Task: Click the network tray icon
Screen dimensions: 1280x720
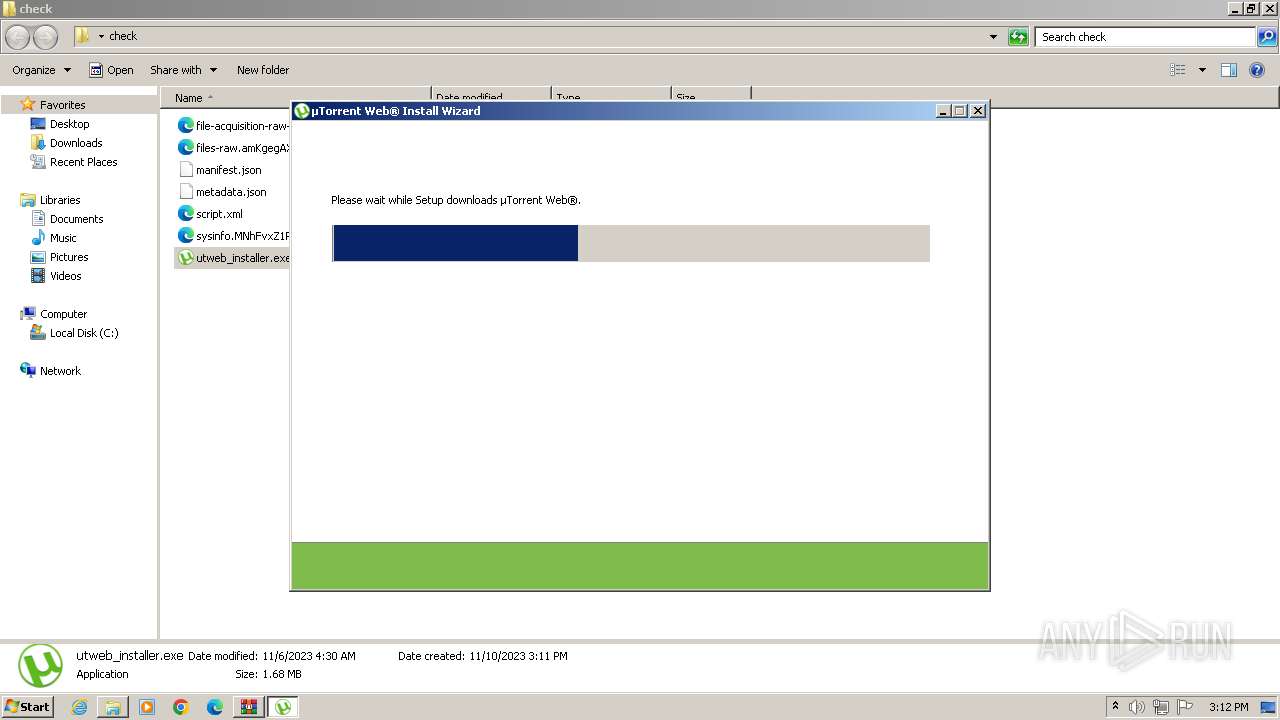Action: [x=1161, y=707]
